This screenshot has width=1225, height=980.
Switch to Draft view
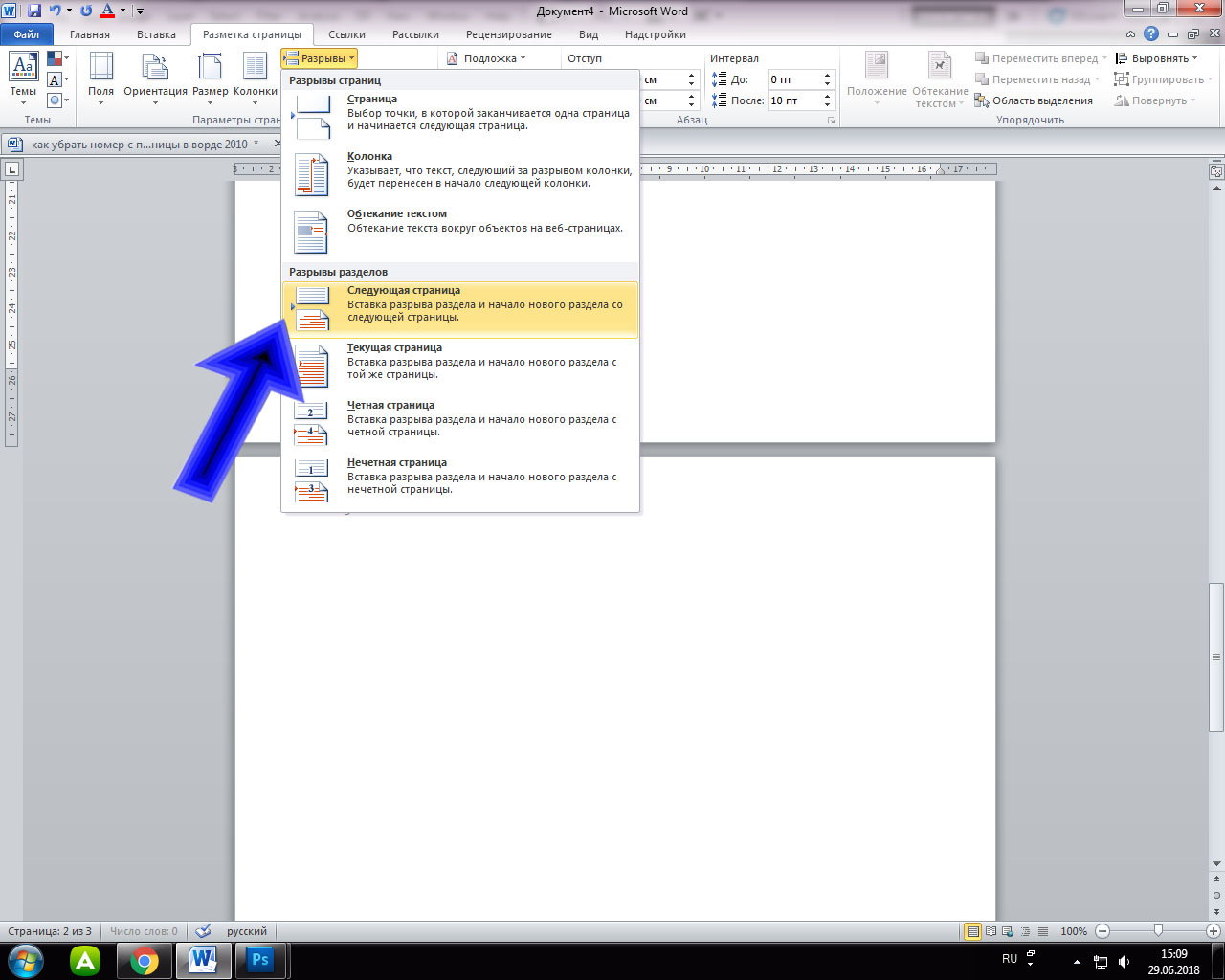[x=1042, y=931]
